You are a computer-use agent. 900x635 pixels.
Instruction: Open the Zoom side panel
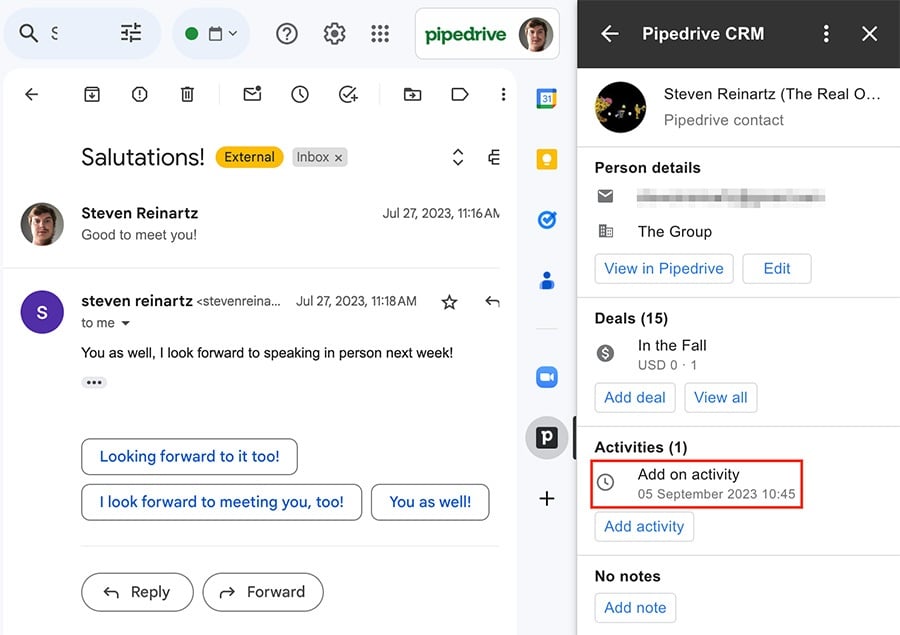coord(546,377)
